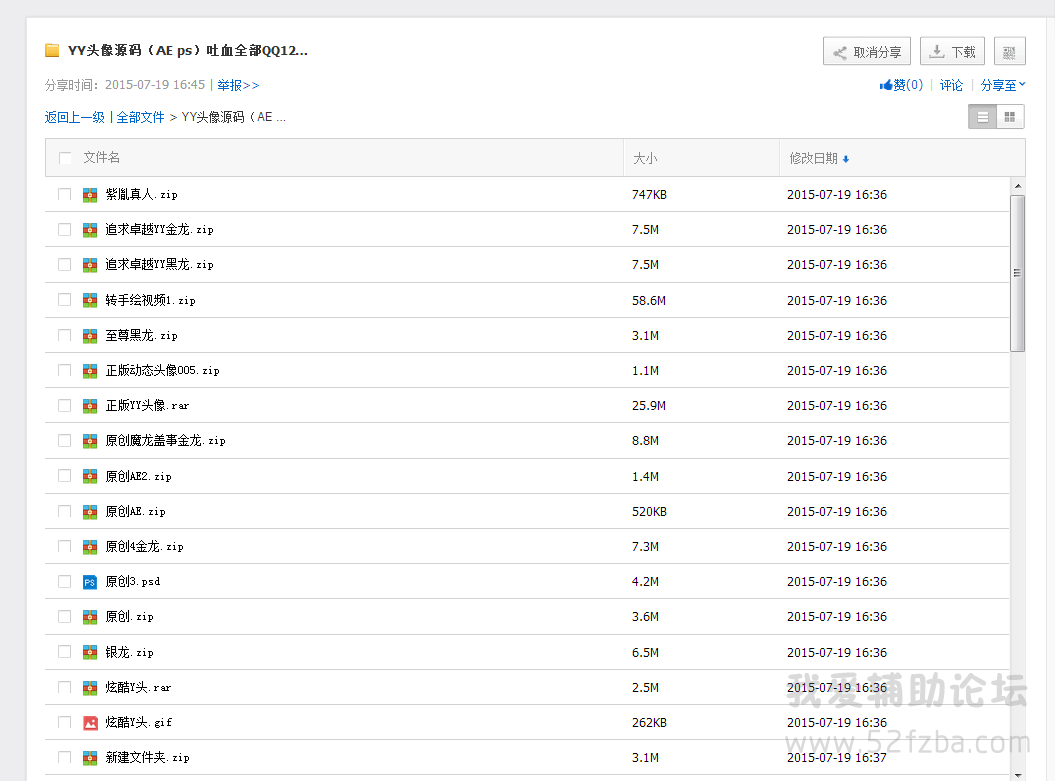The width and height of the screenshot is (1055, 781).
Task: Open the file 至尊黑龙.zip
Action: [141, 336]
